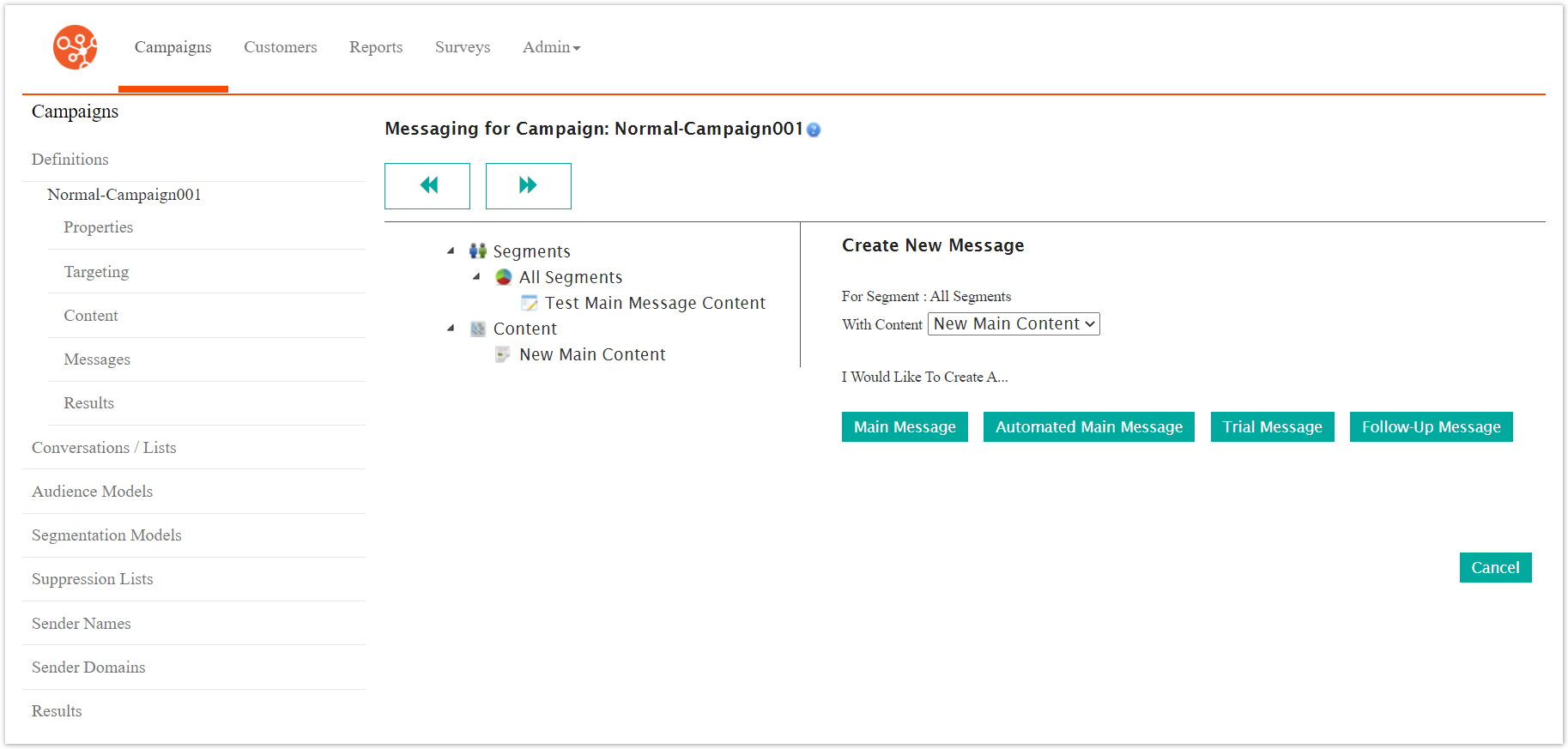Open Suppression Lists in the sidebar
This screenshot has height=749, width=1568.
(93, 579)
